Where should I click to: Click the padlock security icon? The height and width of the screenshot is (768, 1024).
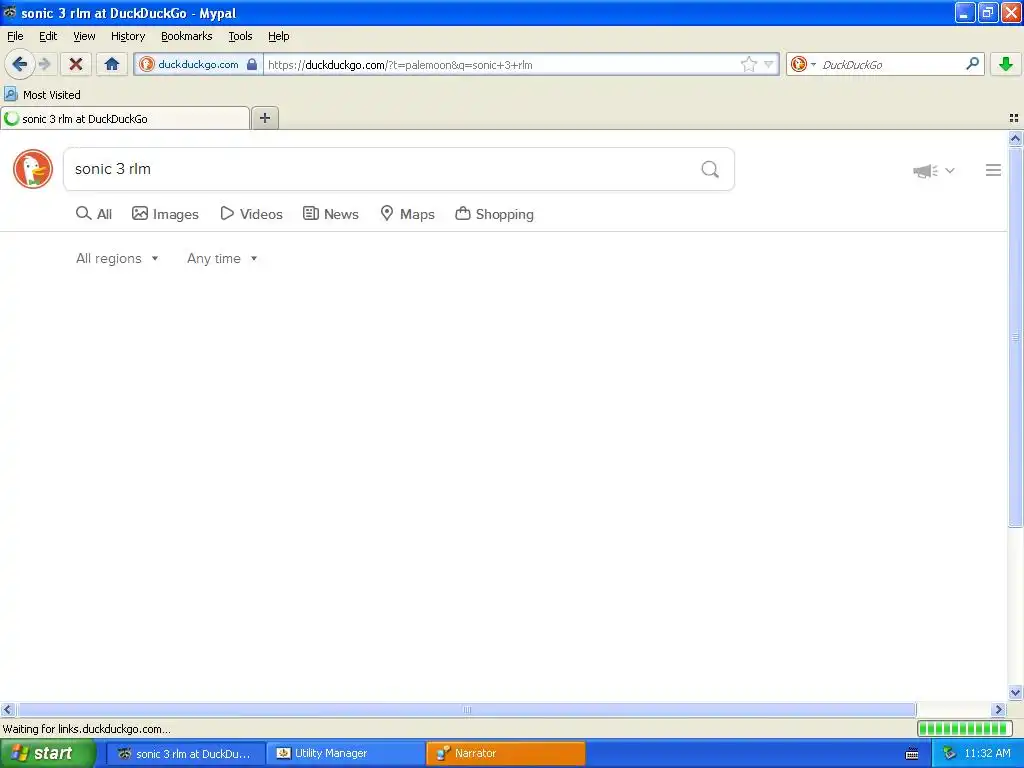pyautogui.click(x=251, y=64)
